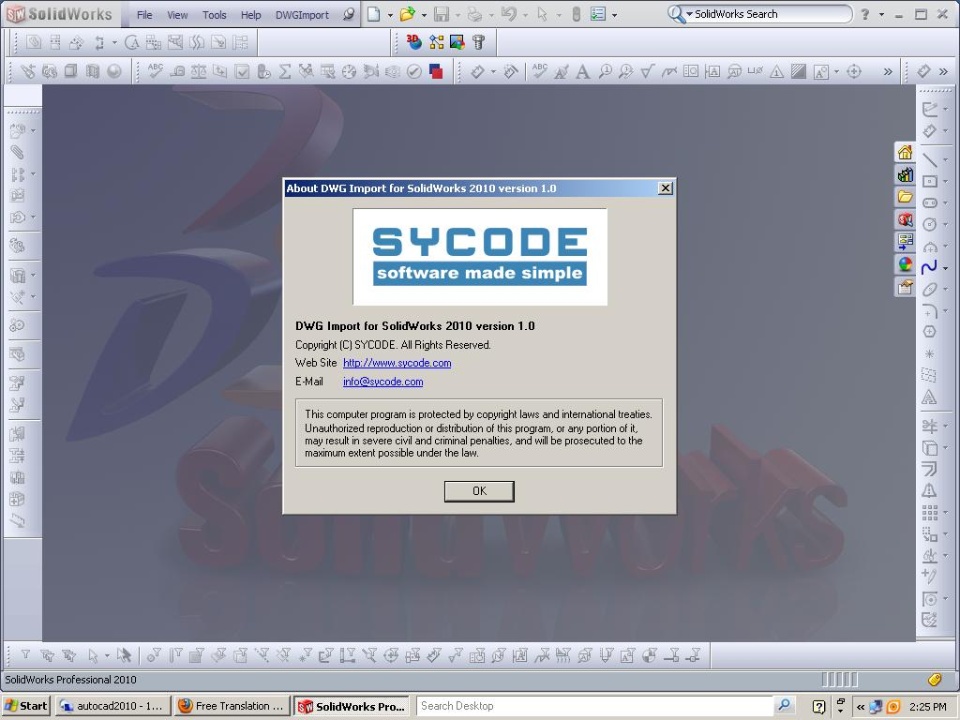Click the Search Desktop input field
This screenshot has width=960, height=720.
[596, 705]
